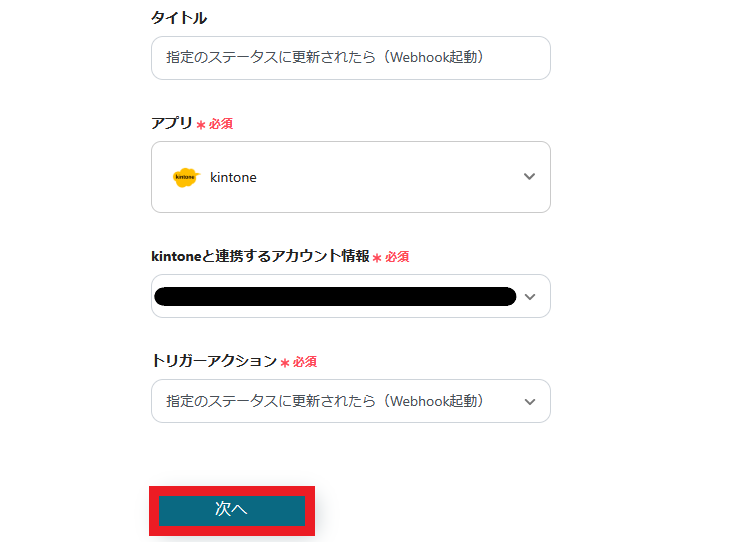Expand the トリガーアクション dropdown chevron
The image size is (752, 542).
[529, 401]
